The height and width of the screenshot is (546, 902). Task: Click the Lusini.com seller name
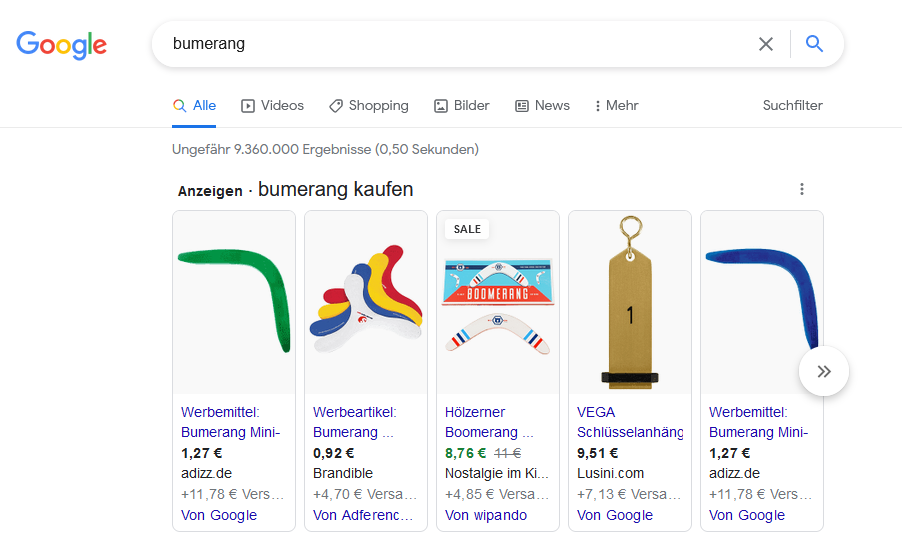pyautogui.click(x=610, y=473)
